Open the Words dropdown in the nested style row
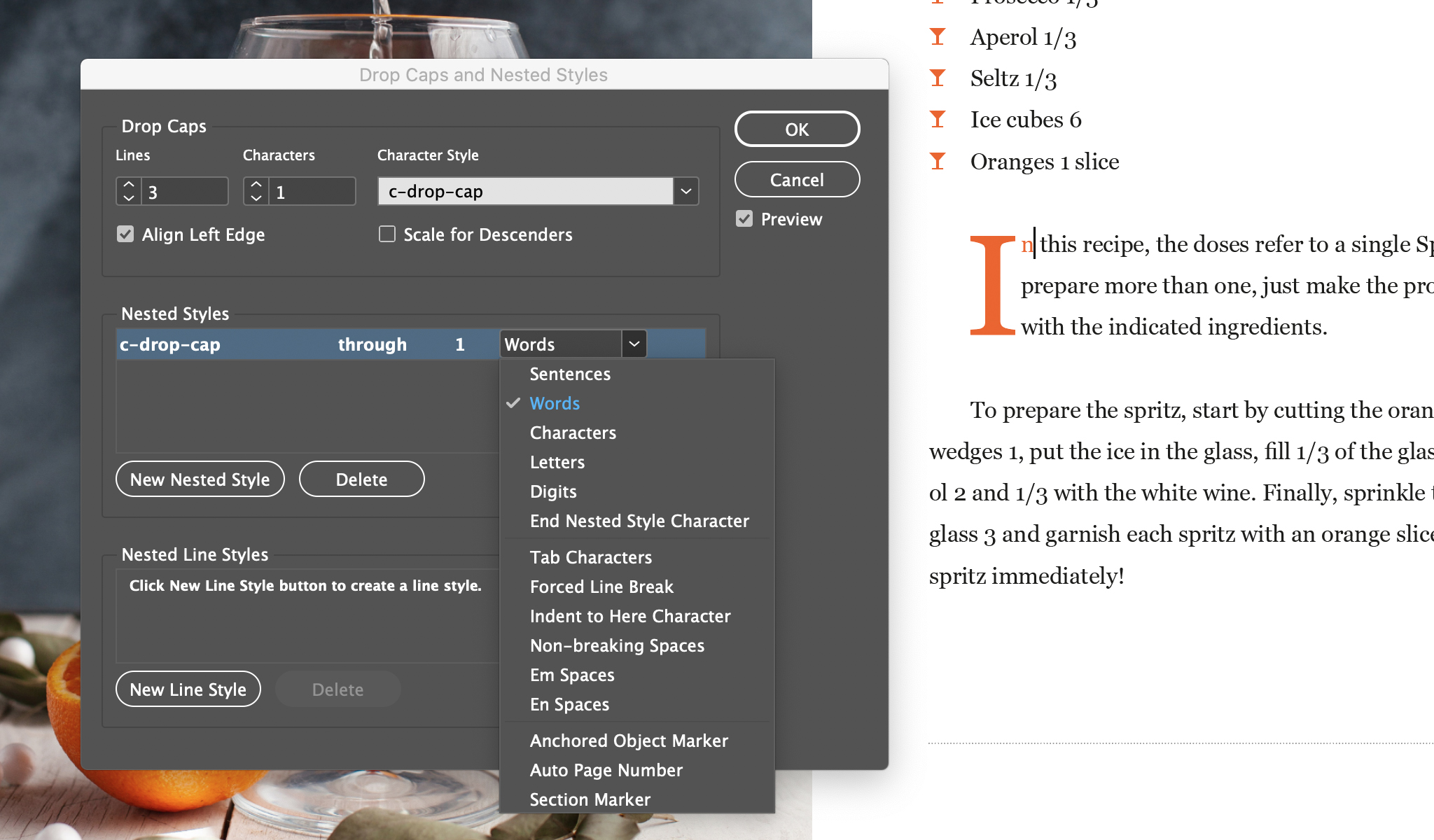1434x840 pixels. click(634, 344)
